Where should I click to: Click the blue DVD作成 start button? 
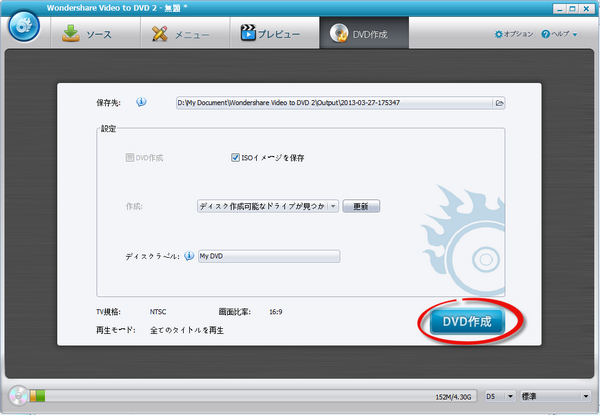pos(467,321)
